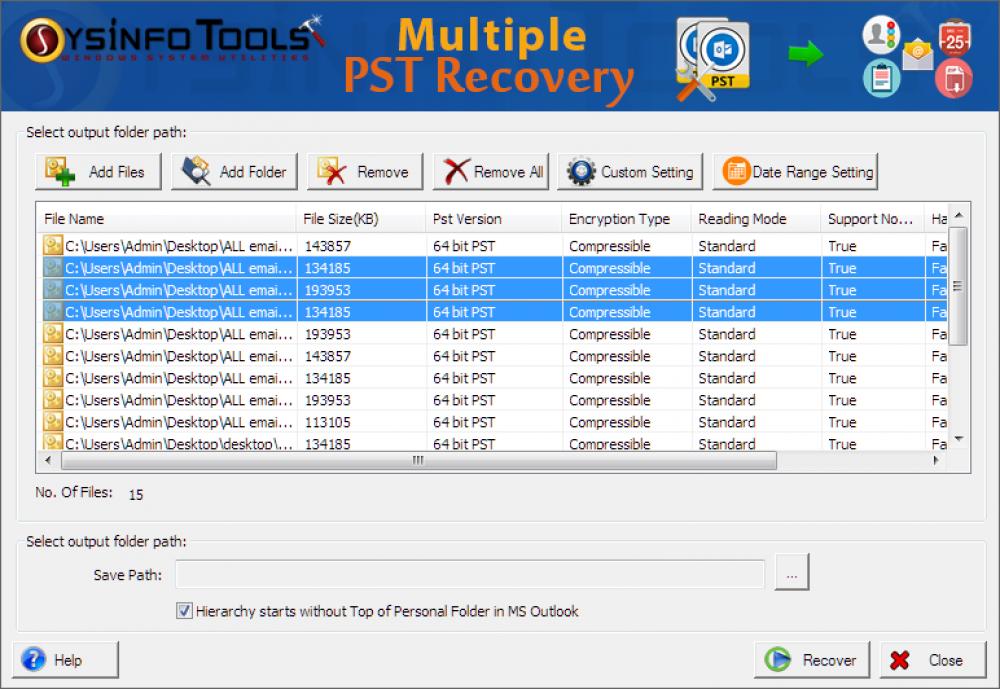Click inside the Save Path input field

(470, 574)
